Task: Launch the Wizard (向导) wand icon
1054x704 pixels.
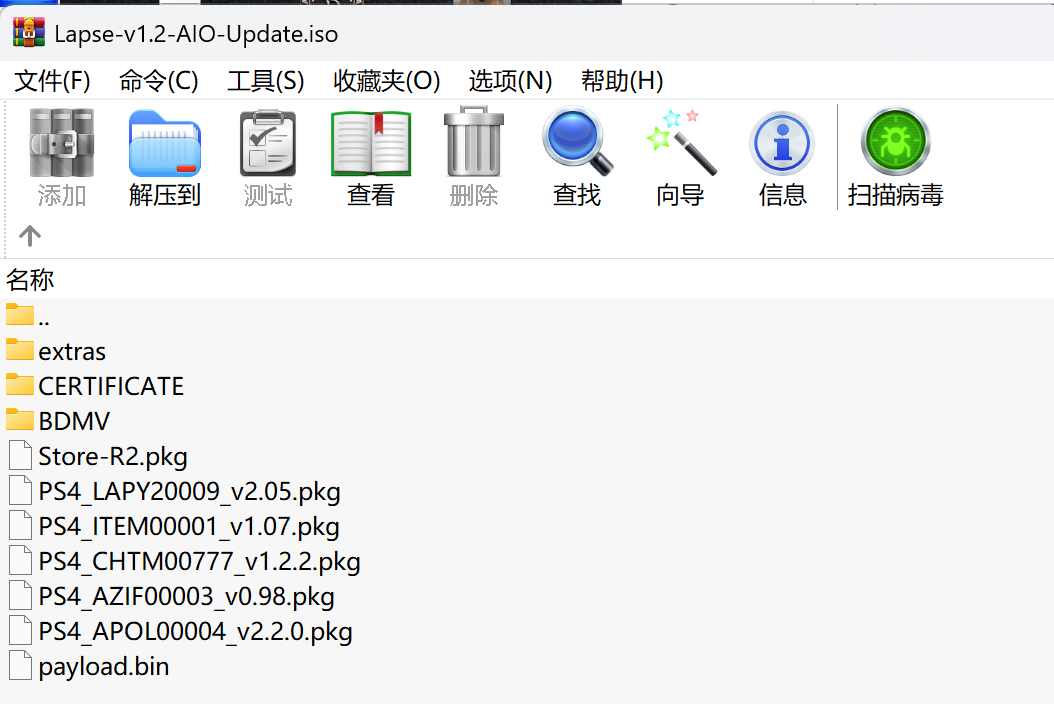Action: [x=680, y=142]
